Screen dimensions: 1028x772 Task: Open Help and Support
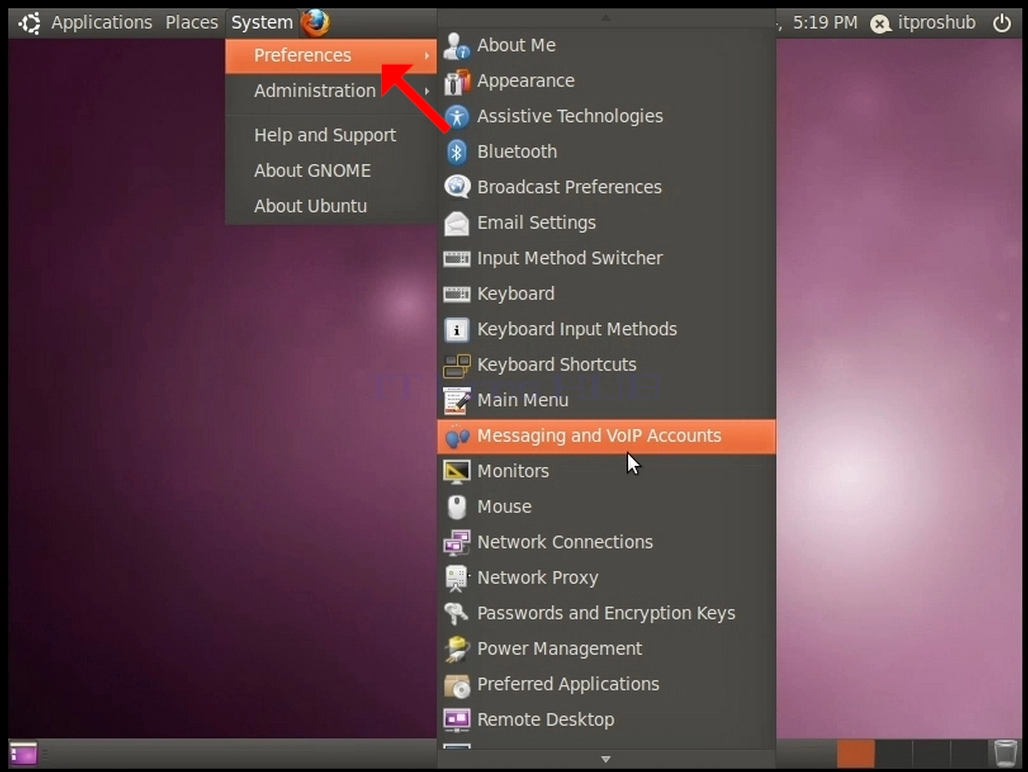click(331, 135)
